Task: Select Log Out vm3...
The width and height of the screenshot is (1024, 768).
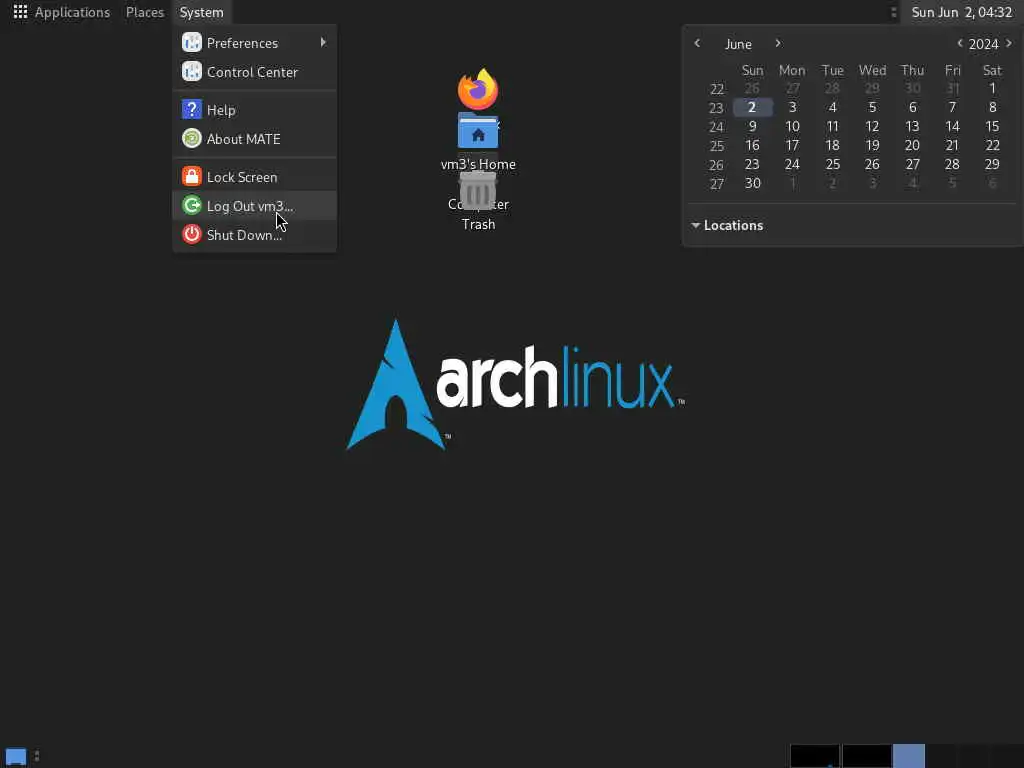Action: (255, 206)
